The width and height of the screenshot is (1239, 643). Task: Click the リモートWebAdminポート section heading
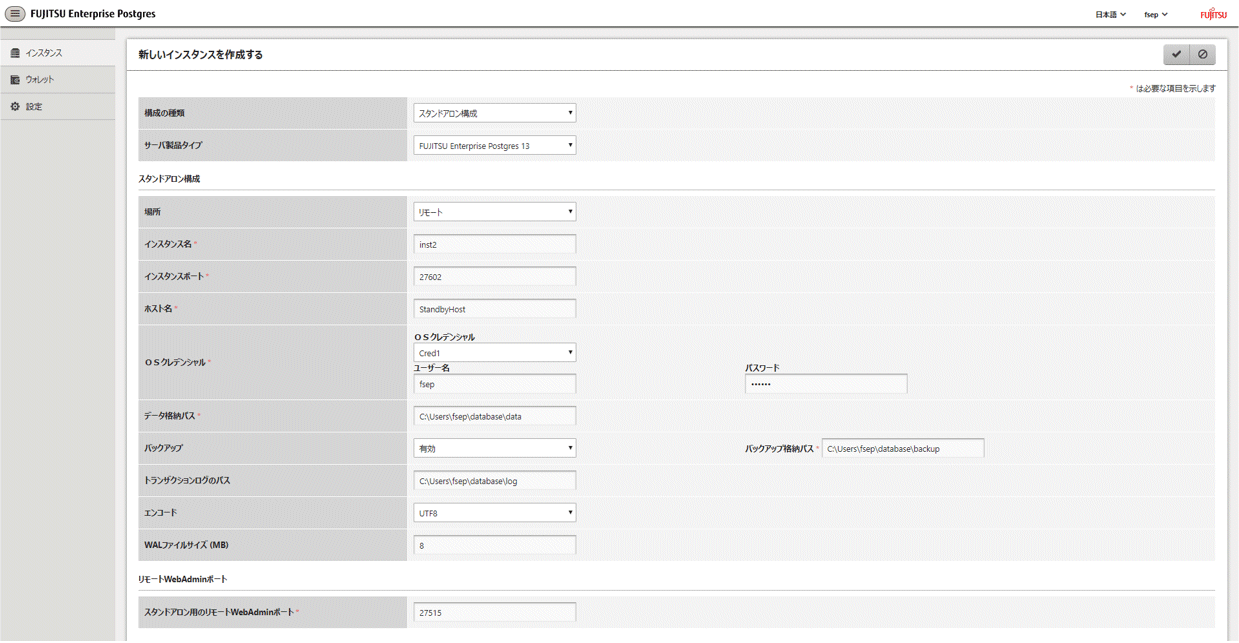pos(185,579)
